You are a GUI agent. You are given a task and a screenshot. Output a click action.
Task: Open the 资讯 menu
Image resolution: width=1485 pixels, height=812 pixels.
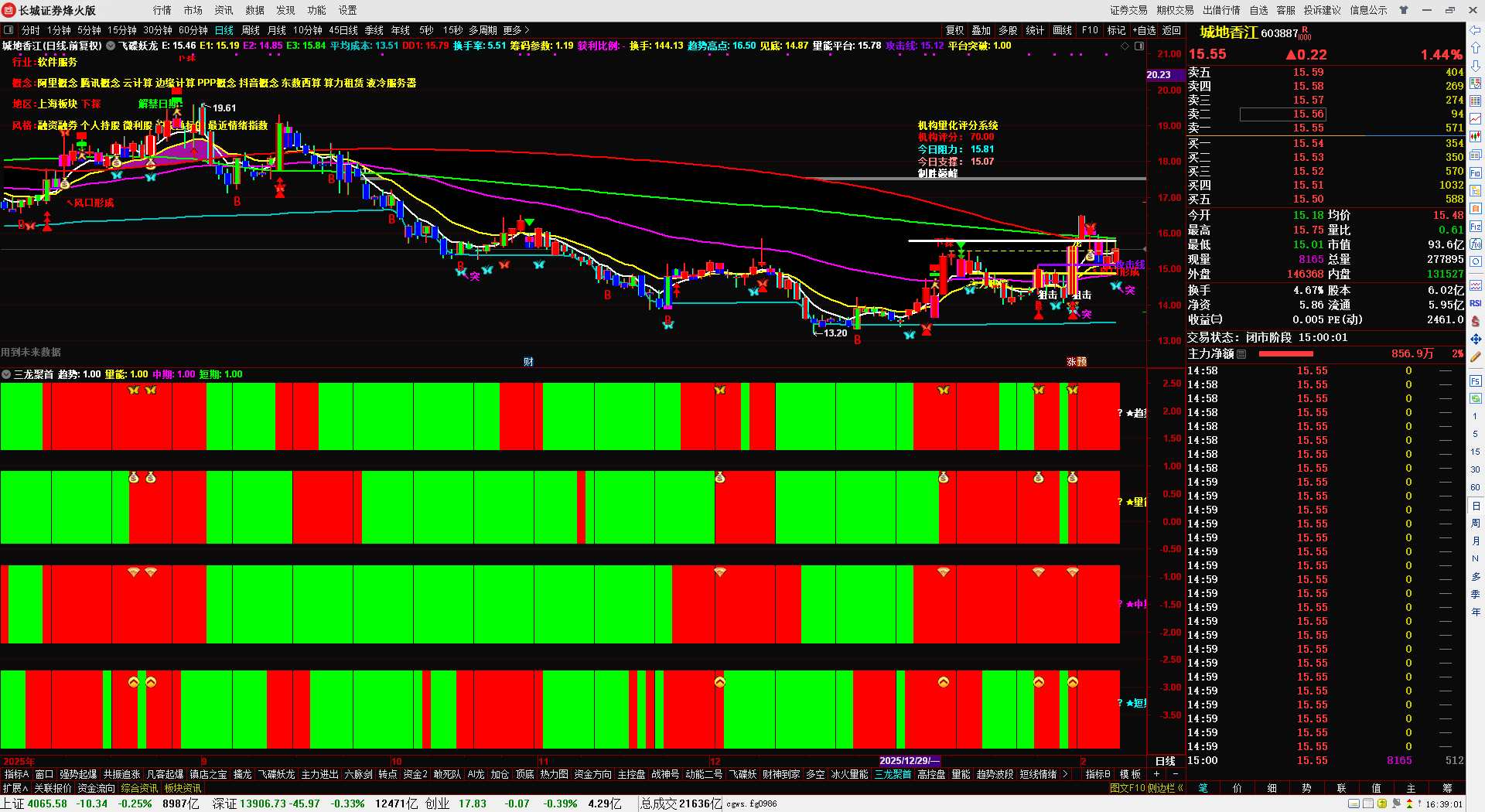click(224, 10)
